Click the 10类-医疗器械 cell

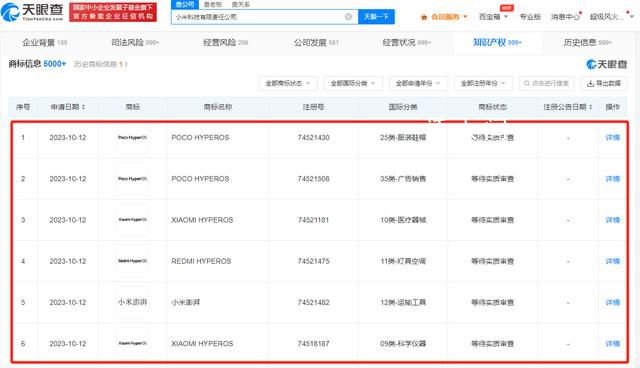[x=403, y=220]
